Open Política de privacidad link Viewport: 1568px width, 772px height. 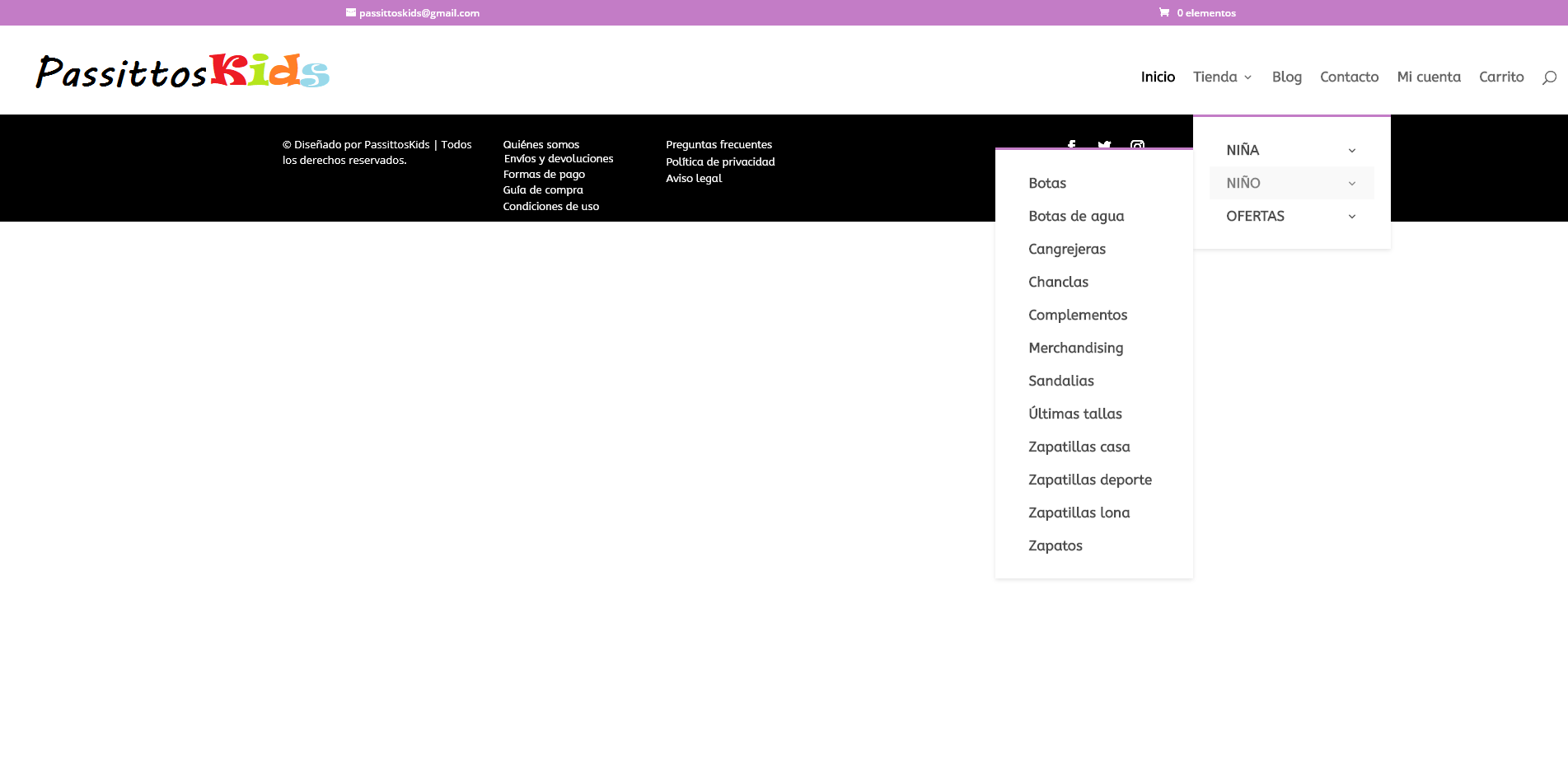click(721, 161)
